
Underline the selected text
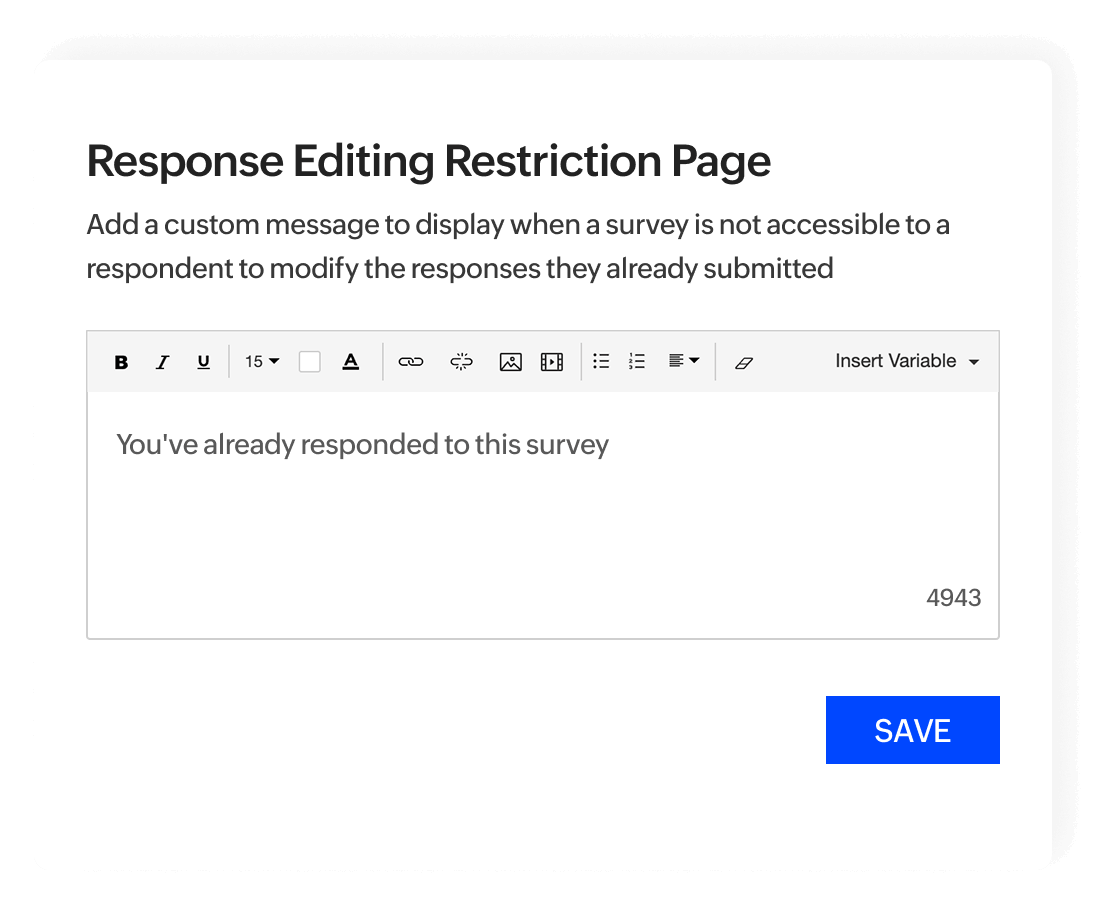203,361
